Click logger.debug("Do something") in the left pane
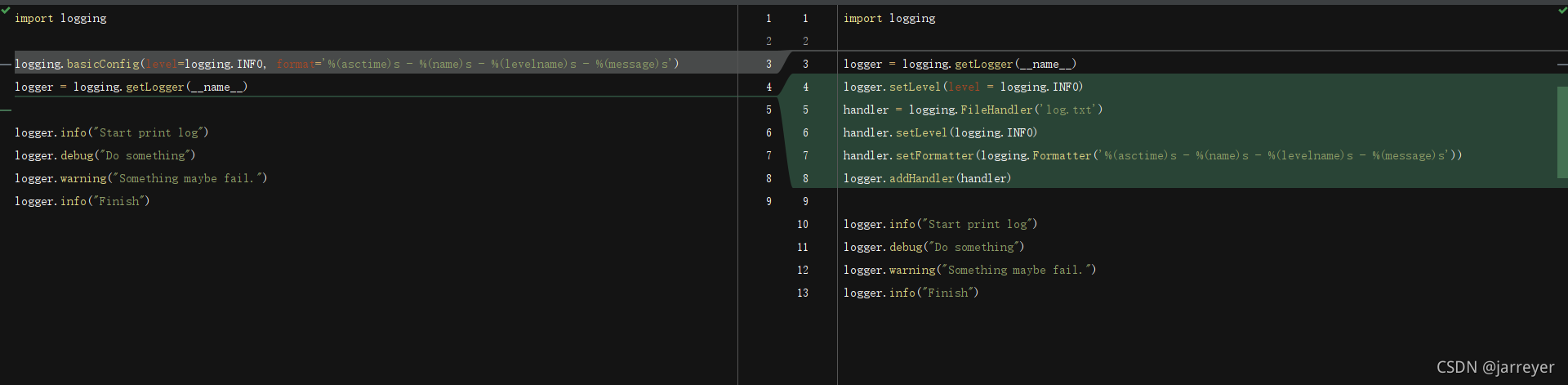Viewport: 1568px width, 385px height. click(105, 155)
